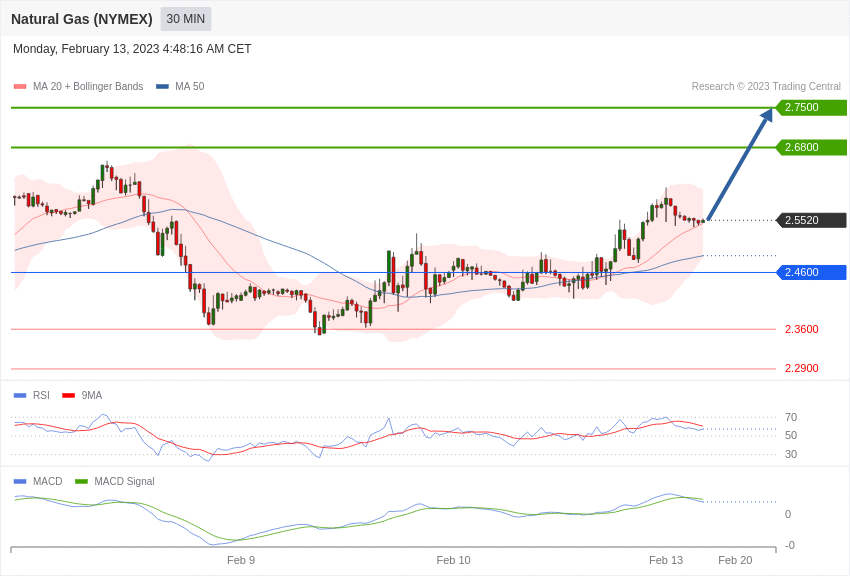
Task: Click the RSI legend color marker
Action: coord(20,396)
